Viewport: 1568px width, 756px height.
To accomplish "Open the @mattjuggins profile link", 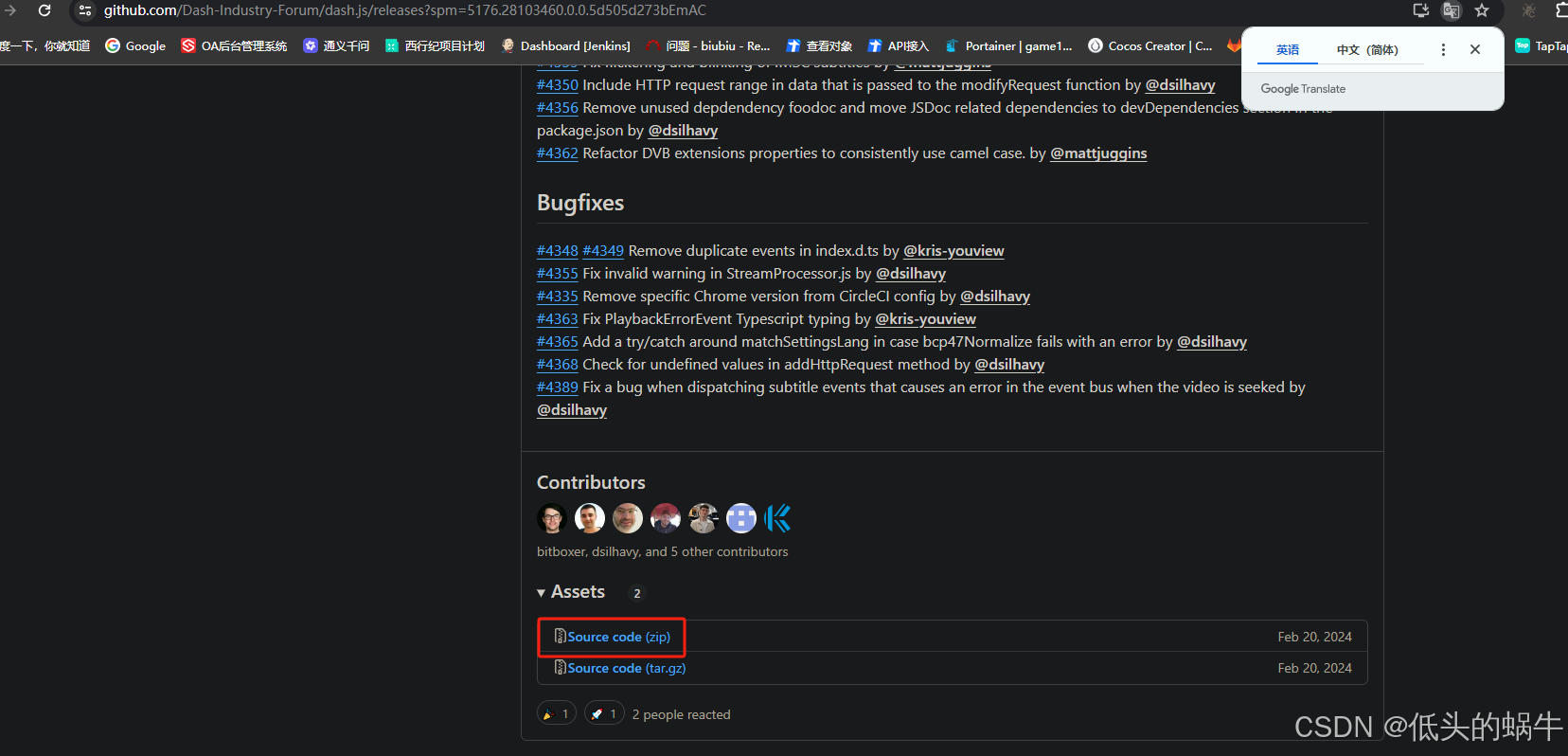I will [x=1098, y=153].
